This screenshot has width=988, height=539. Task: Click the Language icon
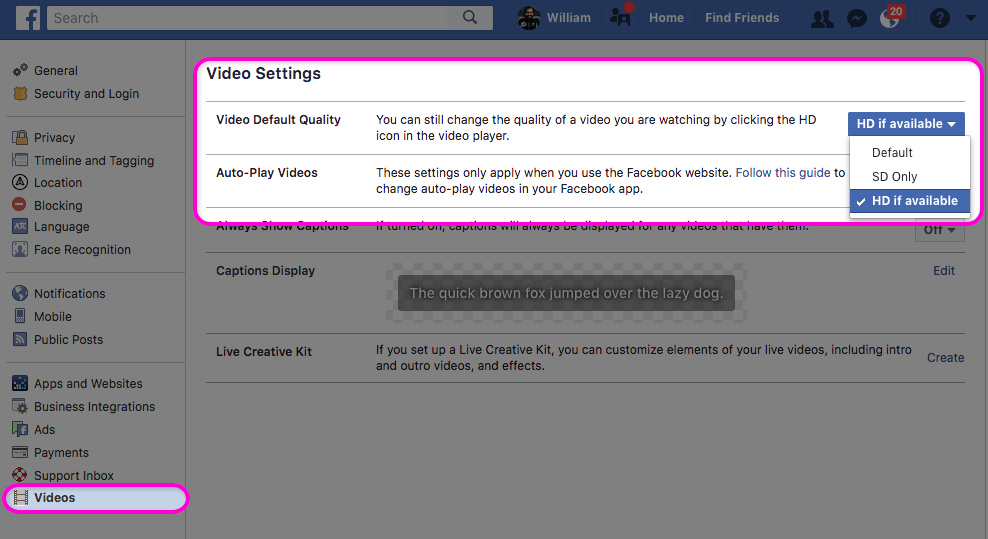coord(20,226)
